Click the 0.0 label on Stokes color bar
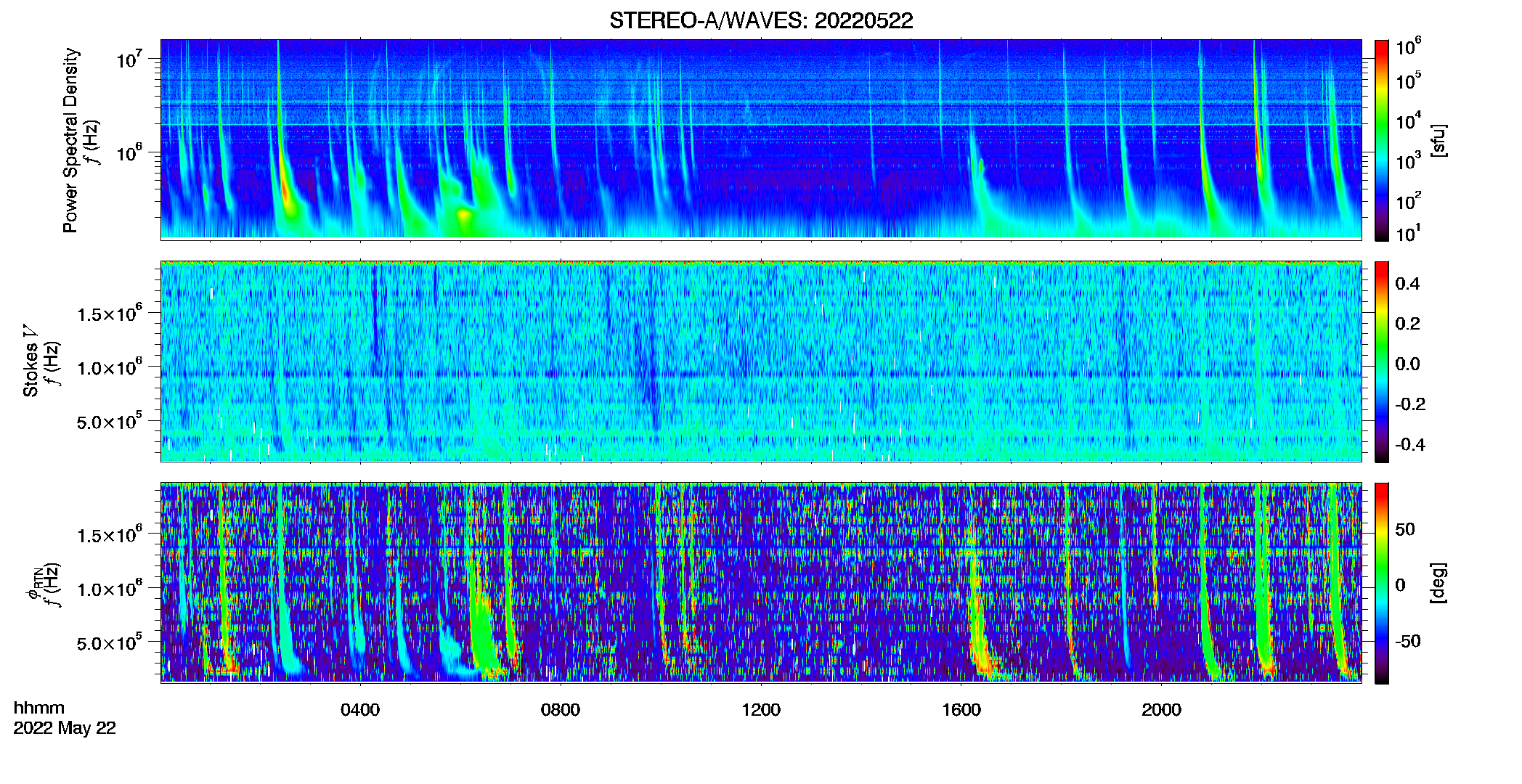The height and width of the screenshot is (784, 1522). point(1407,364)
